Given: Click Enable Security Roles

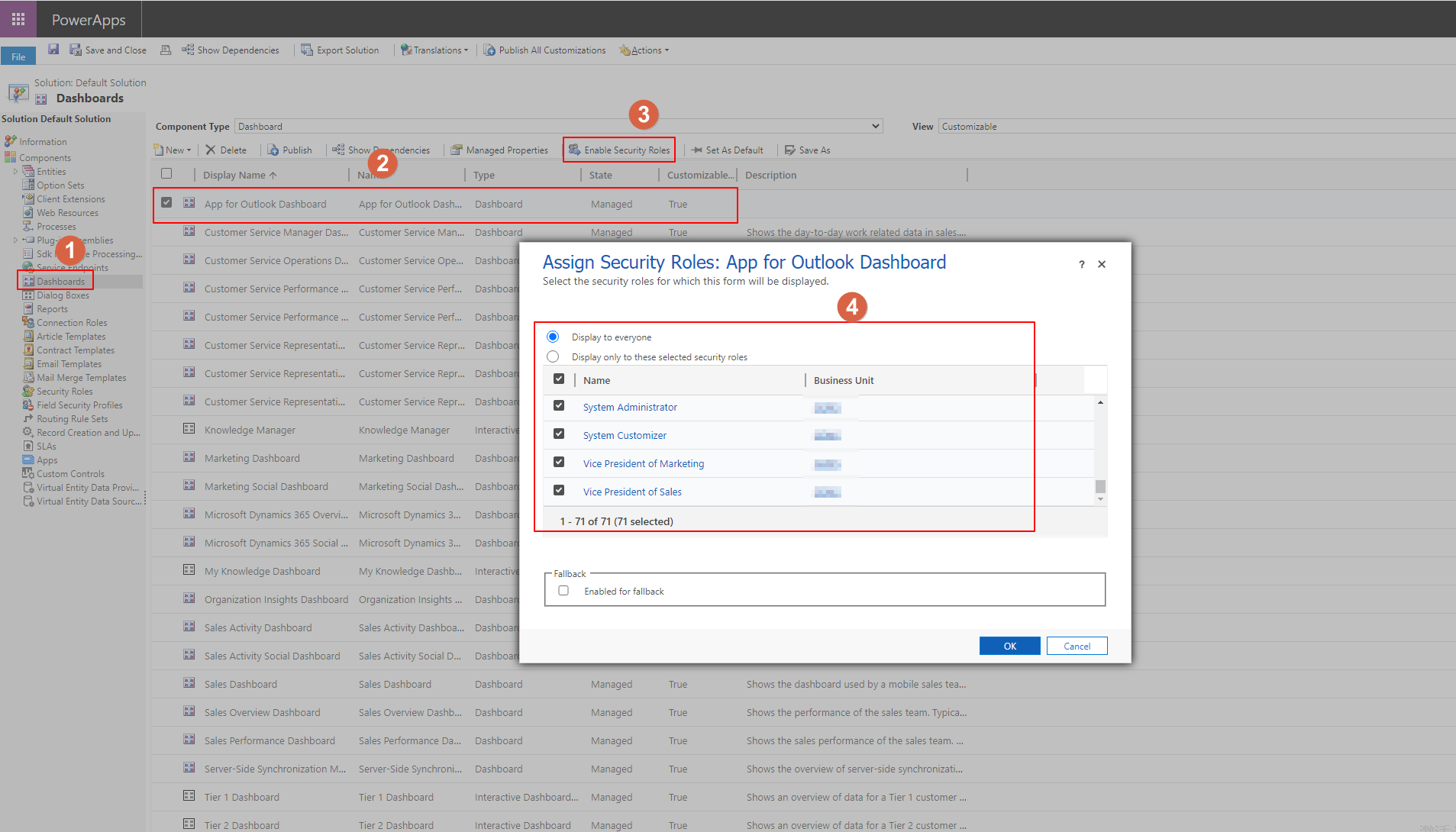Looking at the screenshot, I should [x=619, y=150].
